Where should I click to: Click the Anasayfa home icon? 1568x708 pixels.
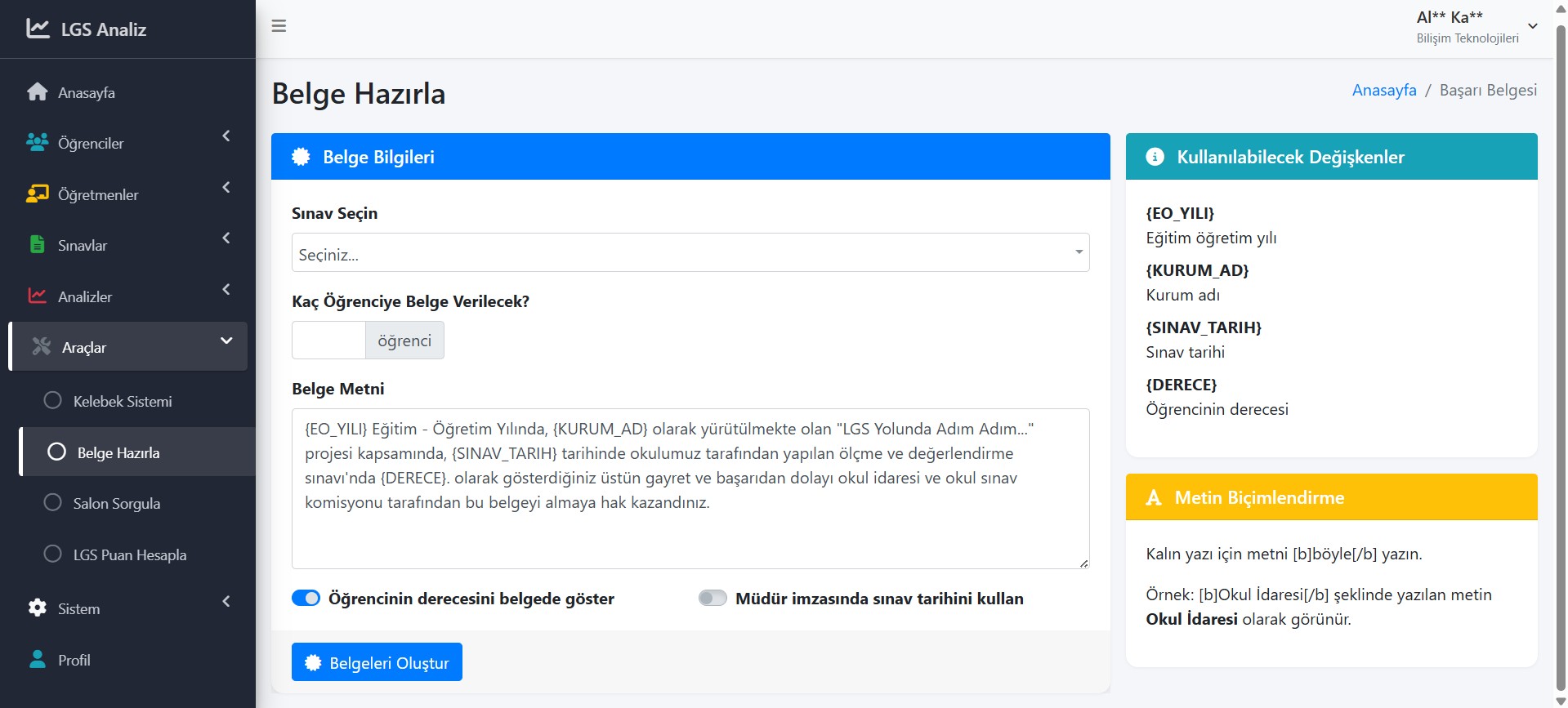38,92
